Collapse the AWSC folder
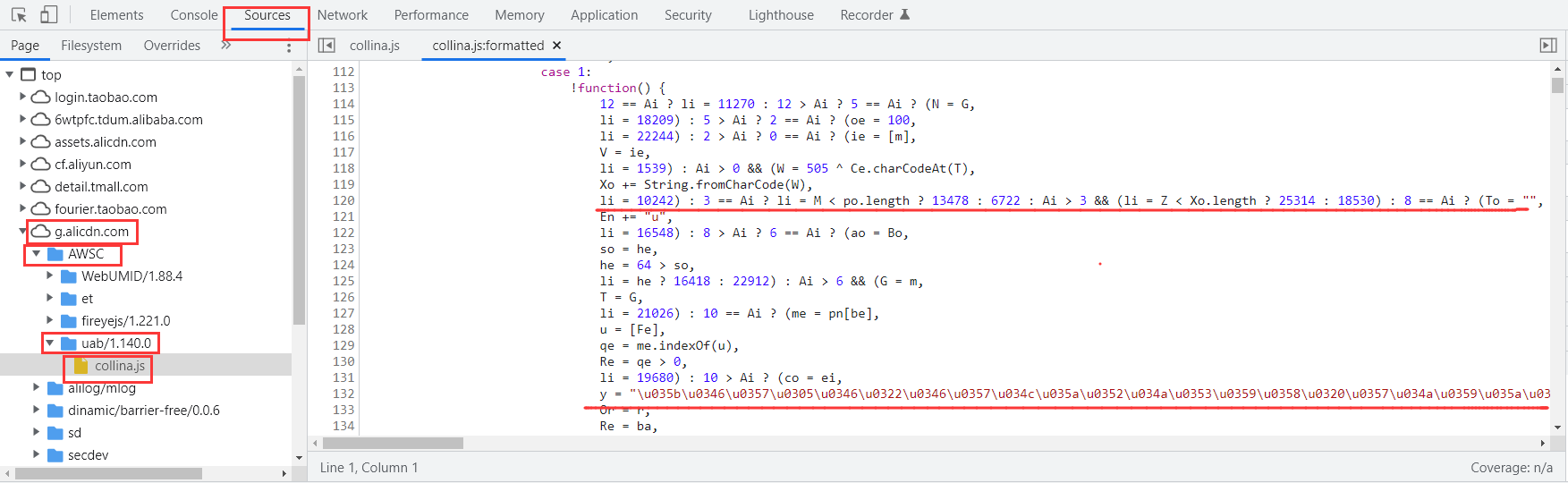This screenshot has height=483, width=1568. pyautogui.click(x=37, y=254)
